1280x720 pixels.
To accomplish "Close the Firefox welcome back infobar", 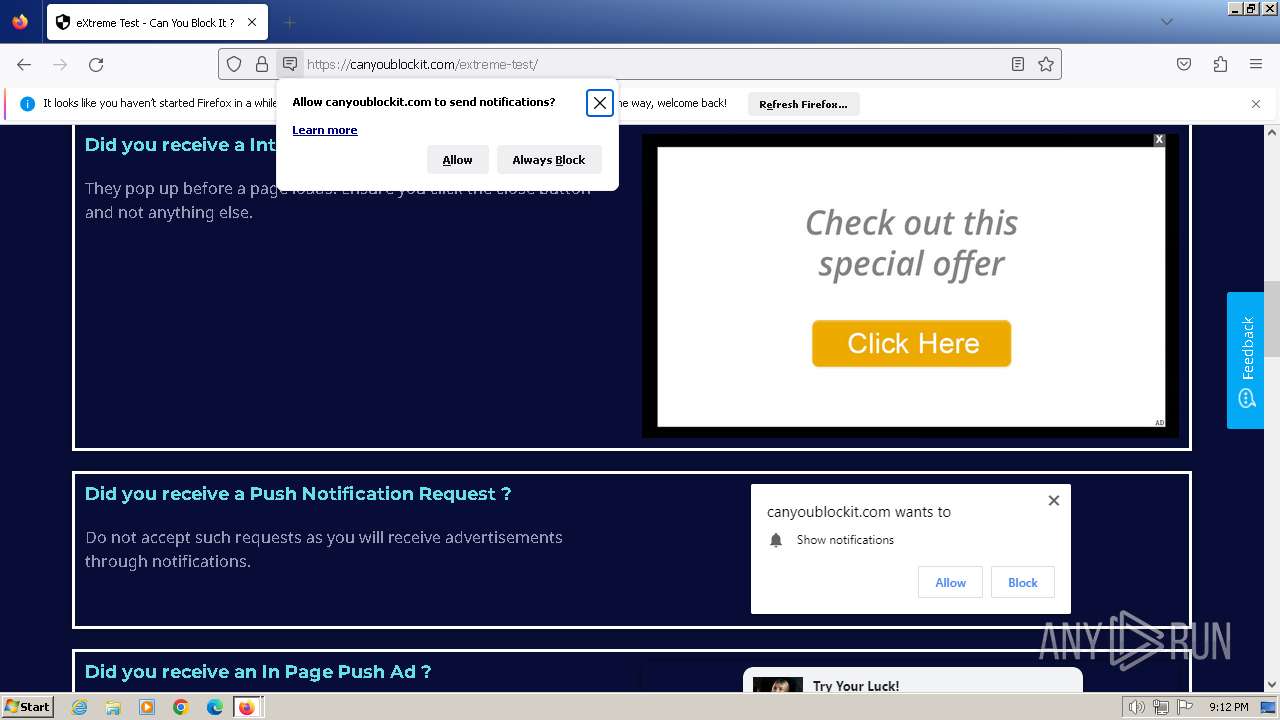I will tap(1256, 104).
